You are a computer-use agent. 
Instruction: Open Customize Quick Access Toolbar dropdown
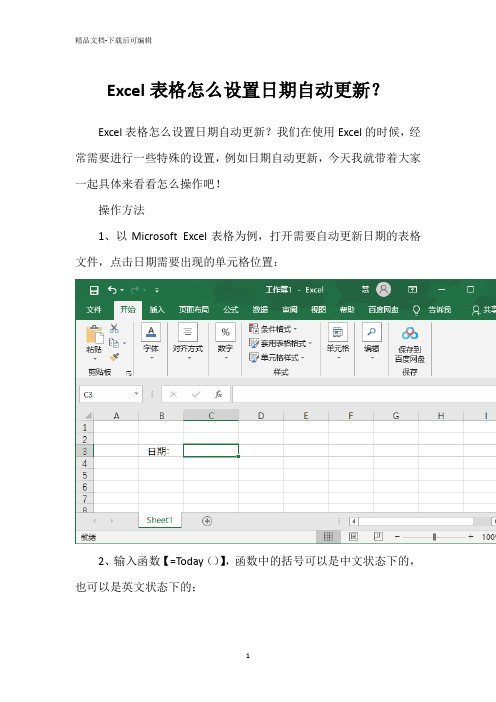[x=157, y=290]
